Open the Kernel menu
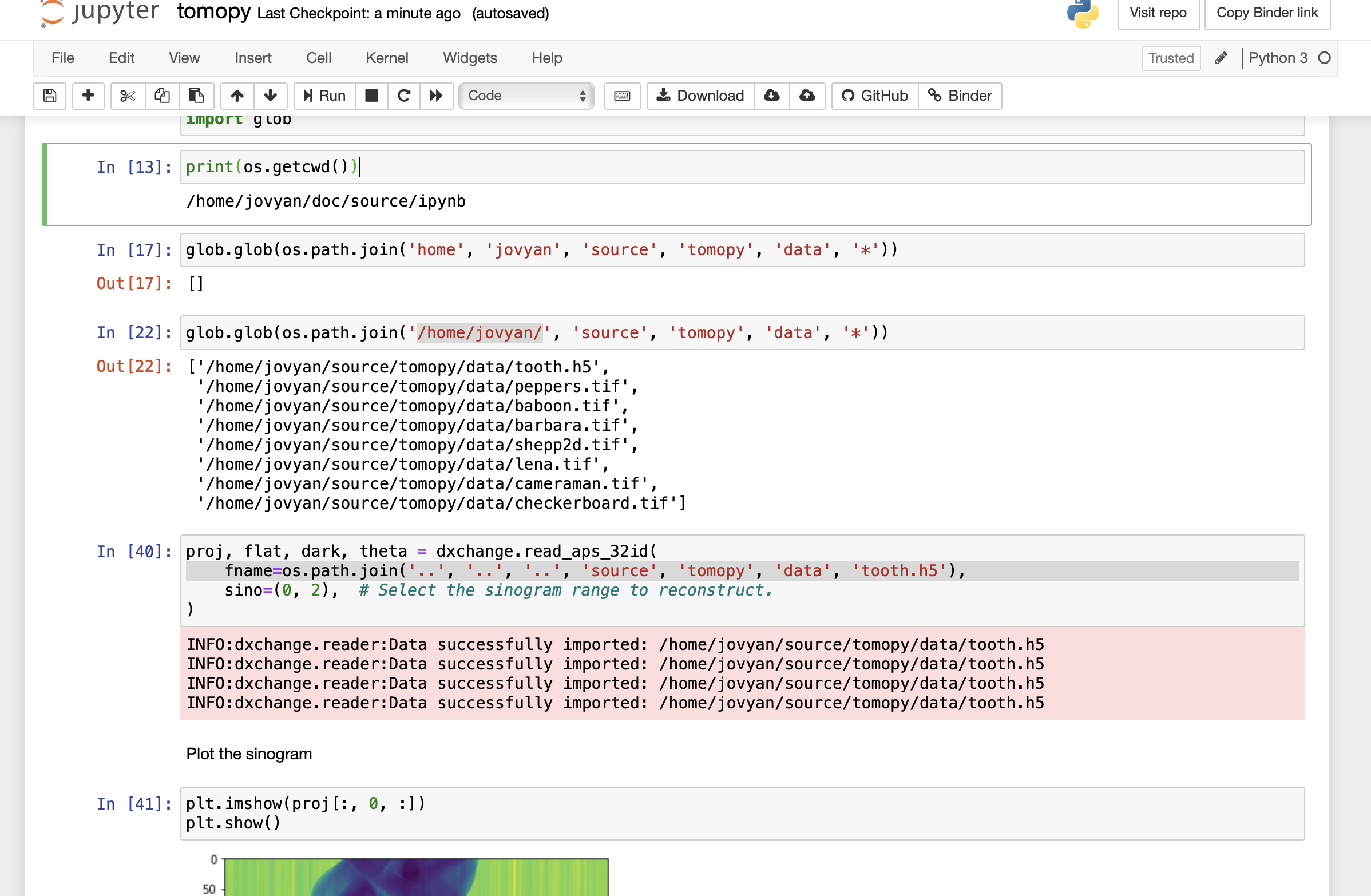 [387, 58]
